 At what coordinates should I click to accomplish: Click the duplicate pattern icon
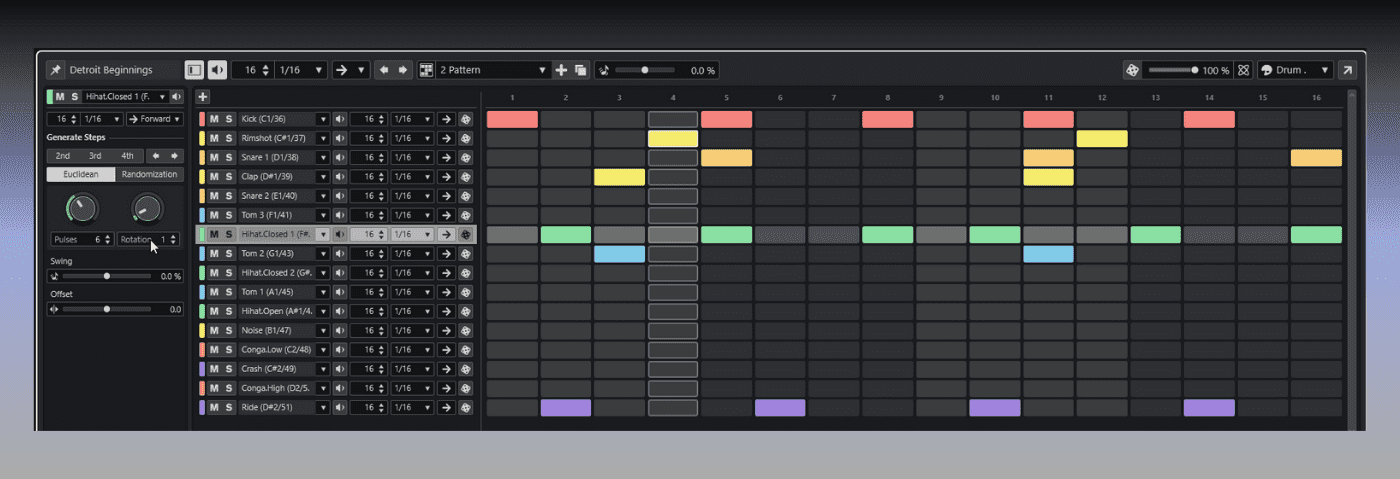coord(581,70)
